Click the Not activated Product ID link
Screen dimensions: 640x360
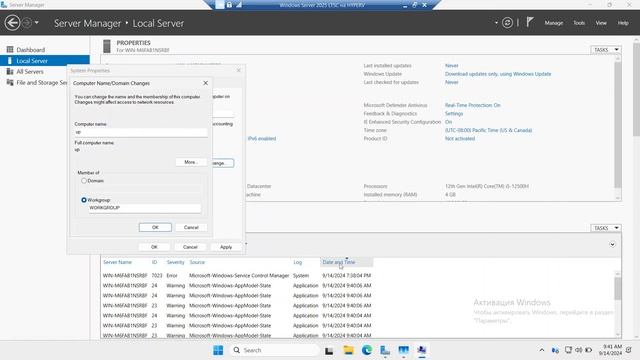pyautogui.click(x=460, y=138)
